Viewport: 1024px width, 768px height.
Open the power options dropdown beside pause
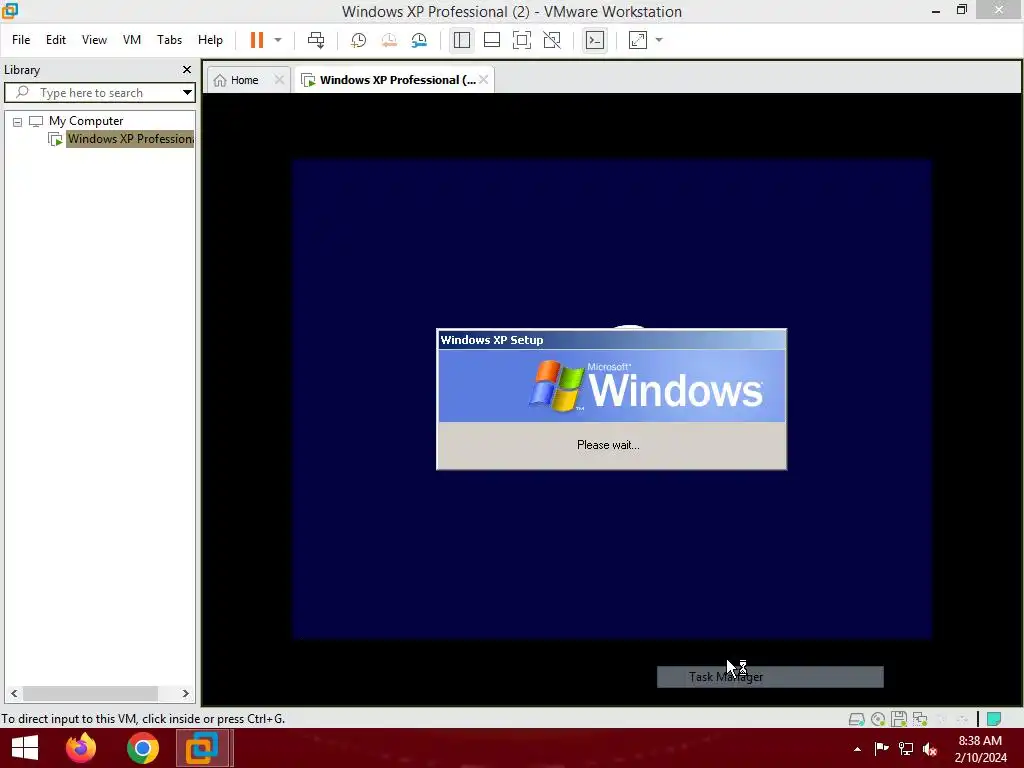[x=278, y=40]
